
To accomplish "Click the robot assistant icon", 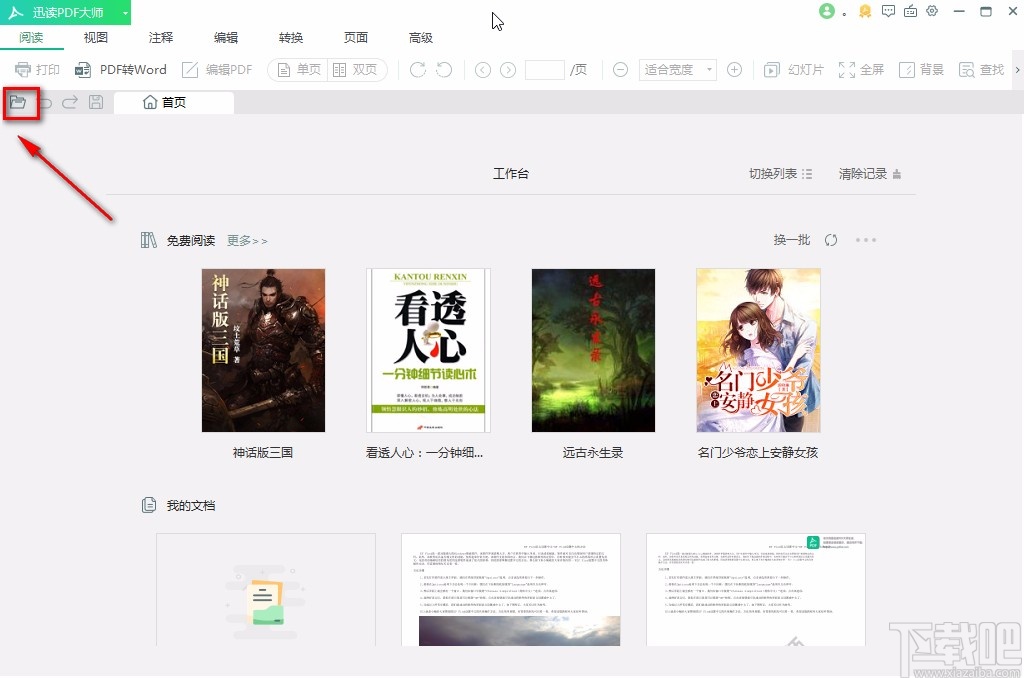I will pos(910,11).
